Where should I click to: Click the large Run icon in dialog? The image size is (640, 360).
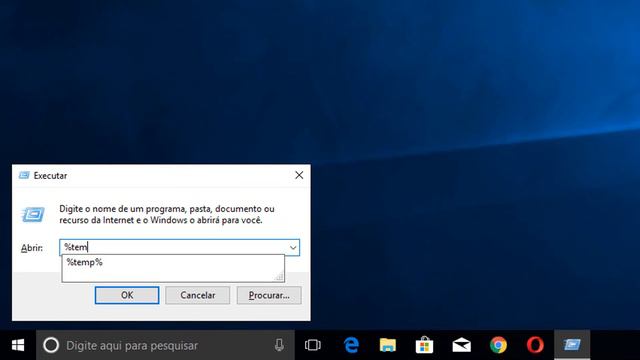coord(33,215)
